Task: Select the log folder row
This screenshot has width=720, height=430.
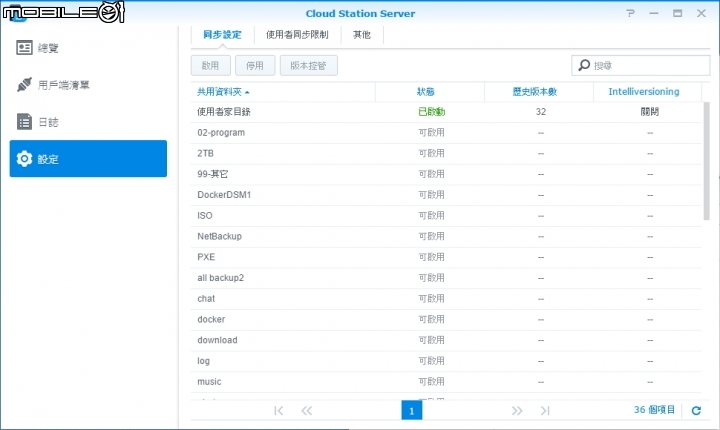Action: coord(446,361)
